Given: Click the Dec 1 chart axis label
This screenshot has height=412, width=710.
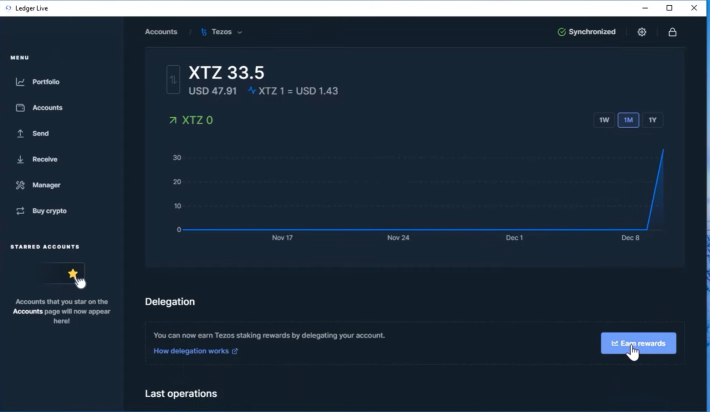Looking at the screenshot, I should 514,238.
